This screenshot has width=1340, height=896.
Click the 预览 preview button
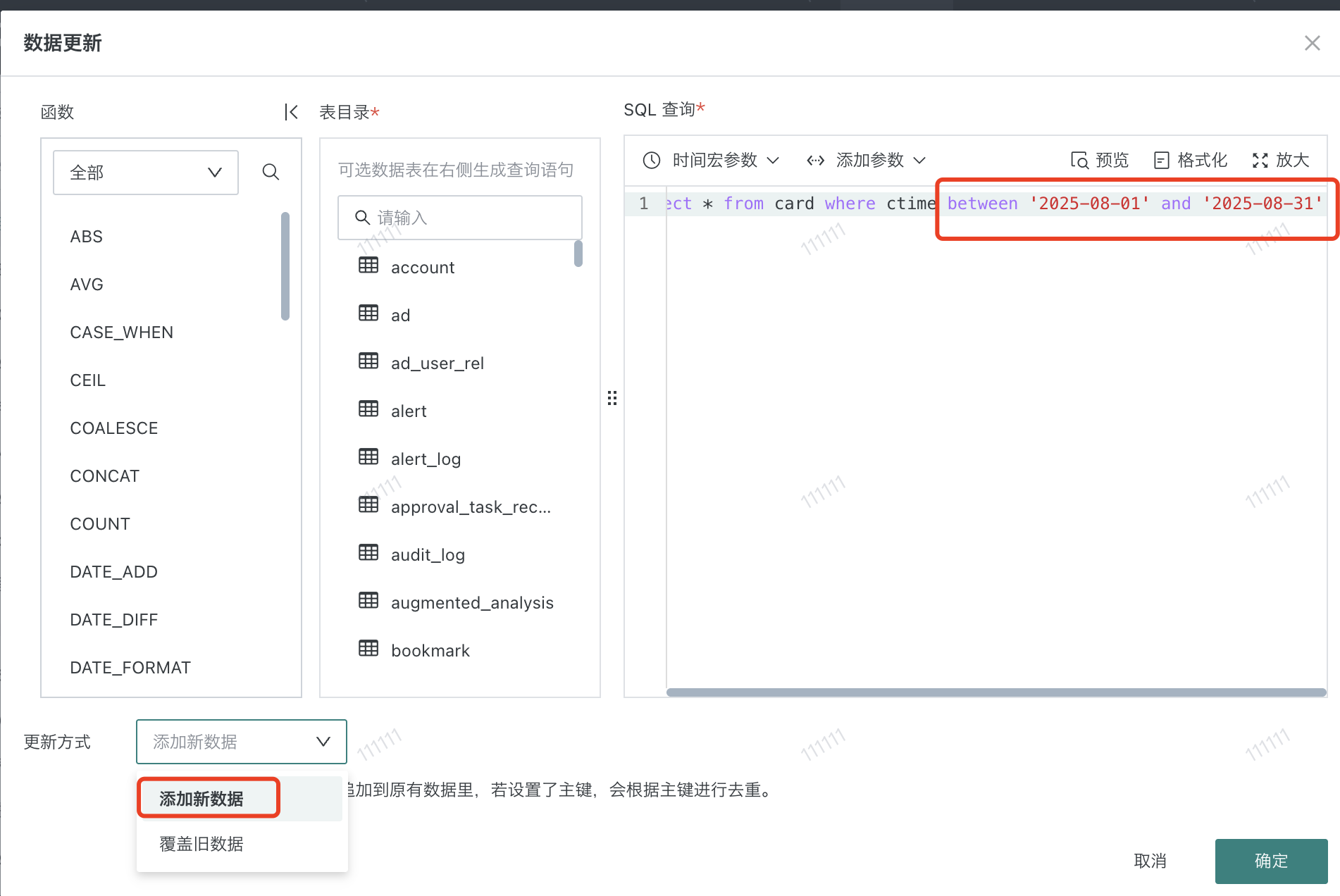pyautogui.click(x=1100, y=161)
